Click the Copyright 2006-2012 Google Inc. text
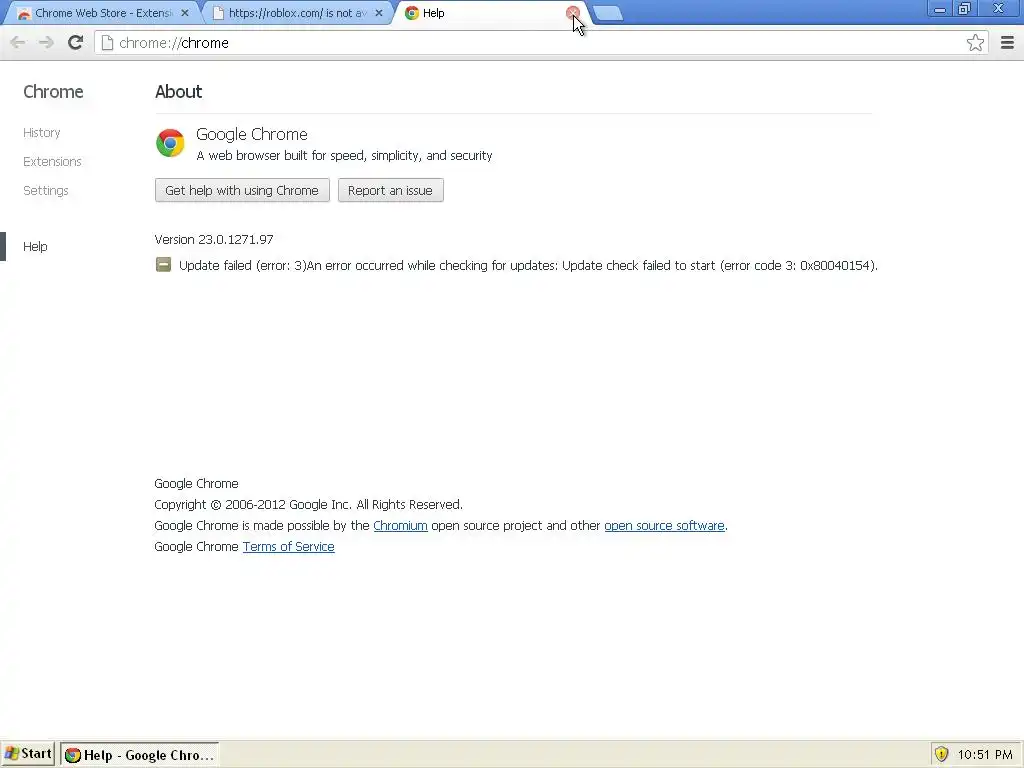The width and height of the screenshot is (1024, 768). pos(308,505)
